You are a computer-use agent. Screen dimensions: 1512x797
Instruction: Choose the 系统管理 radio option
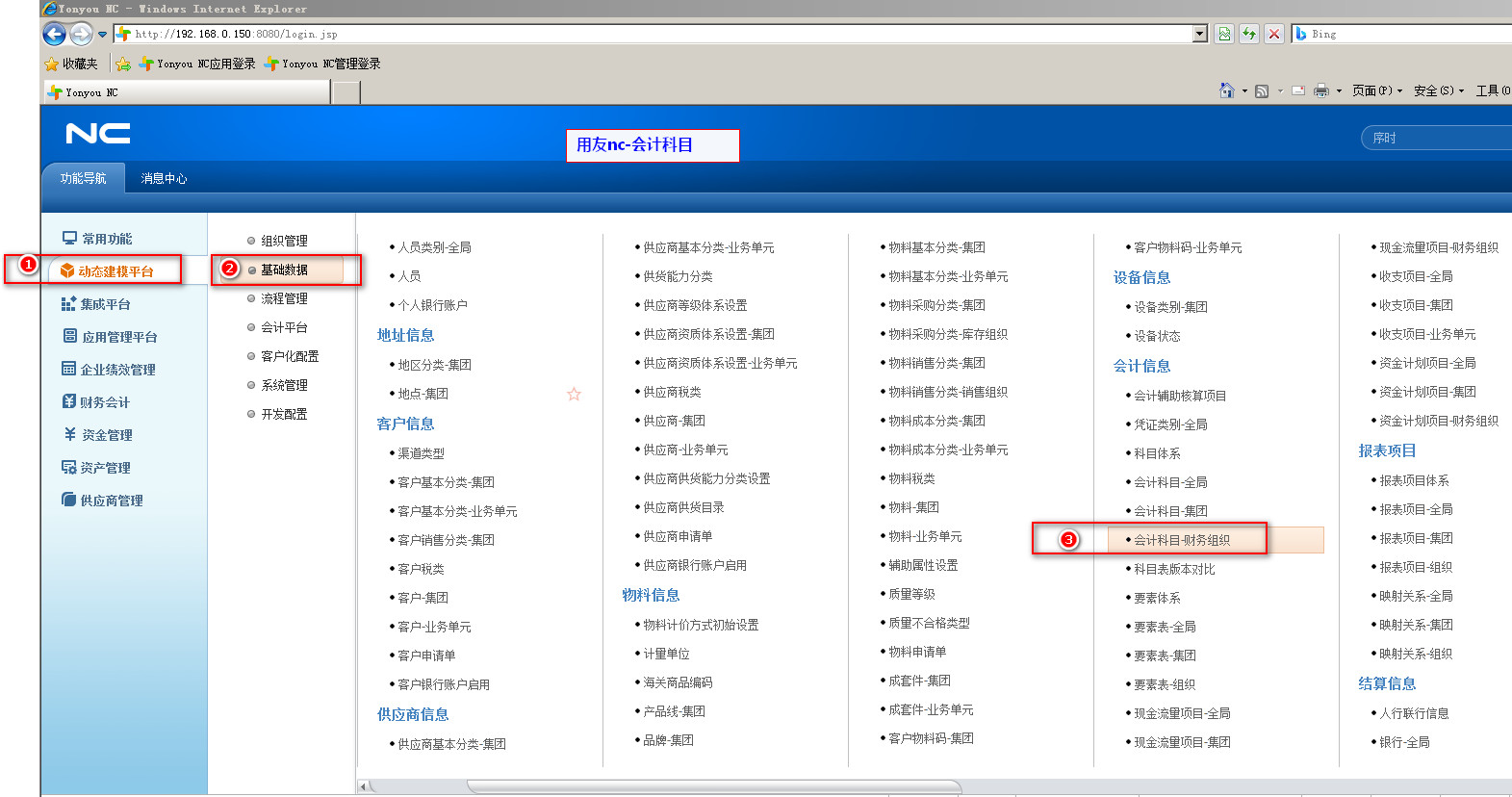[x=252, y=385]
